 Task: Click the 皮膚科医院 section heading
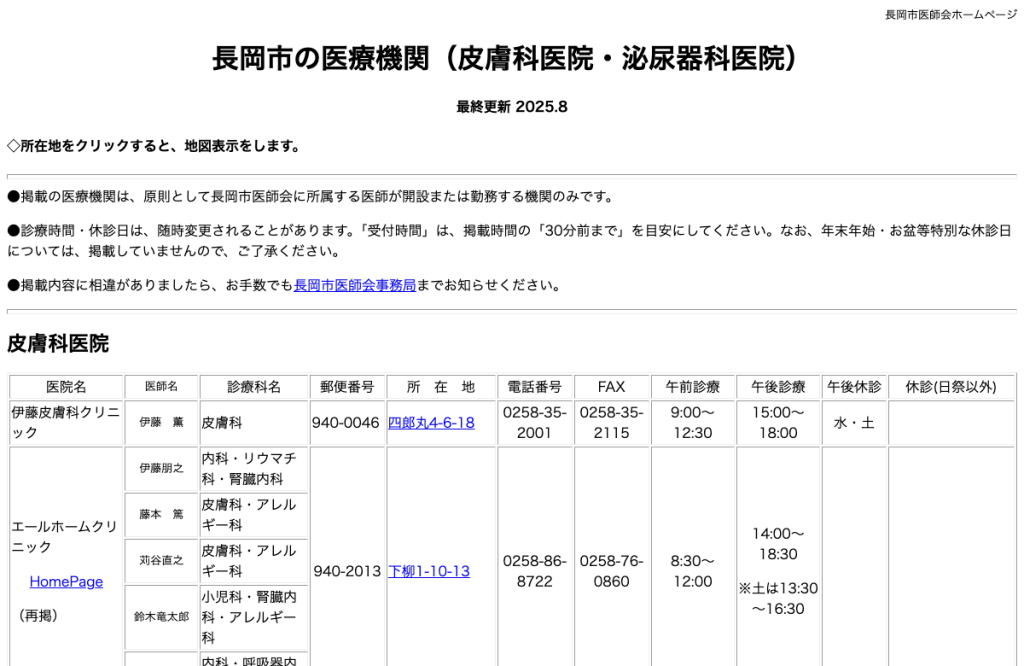coord(58,343)
